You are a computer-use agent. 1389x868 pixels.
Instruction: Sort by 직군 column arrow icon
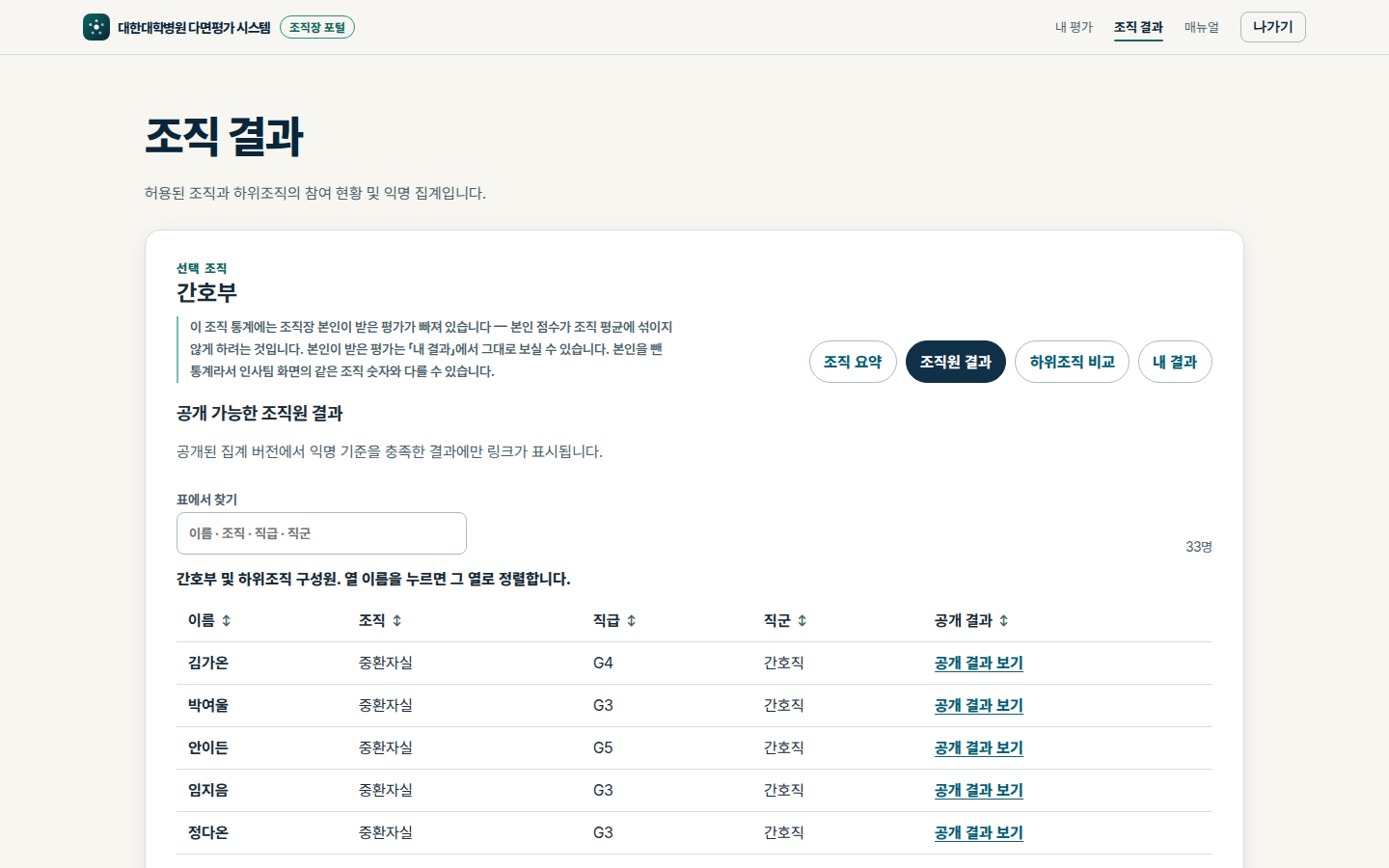(x=803, y=621)
